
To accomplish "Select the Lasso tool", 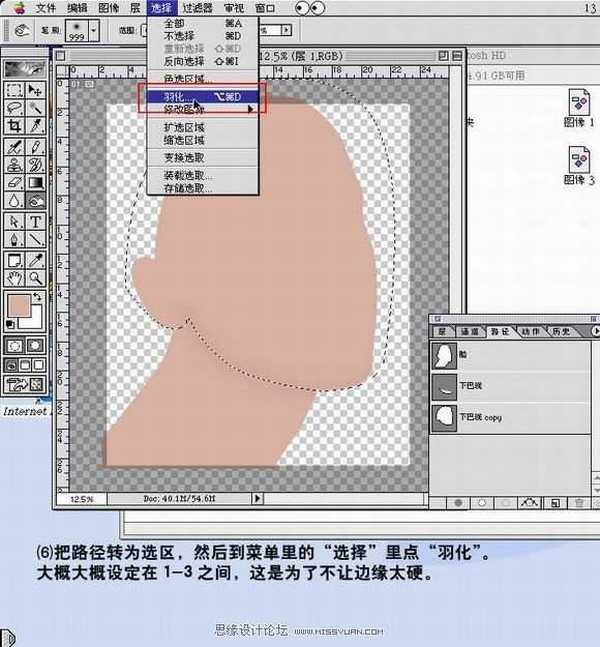I will coord(15,107).
